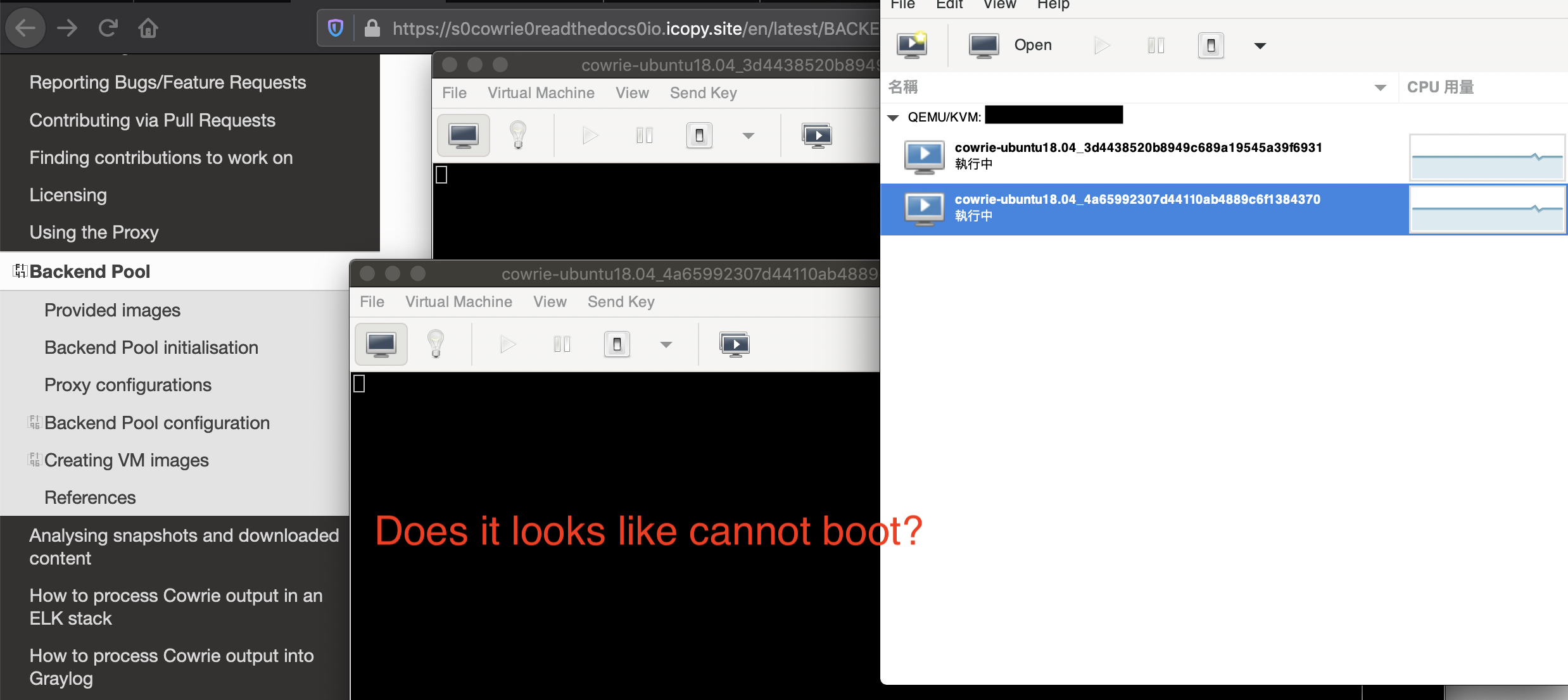This screenshot has width=1568, height=700.
Task: Open the Proxy configurations documentation link
Action: coord(127,384)
